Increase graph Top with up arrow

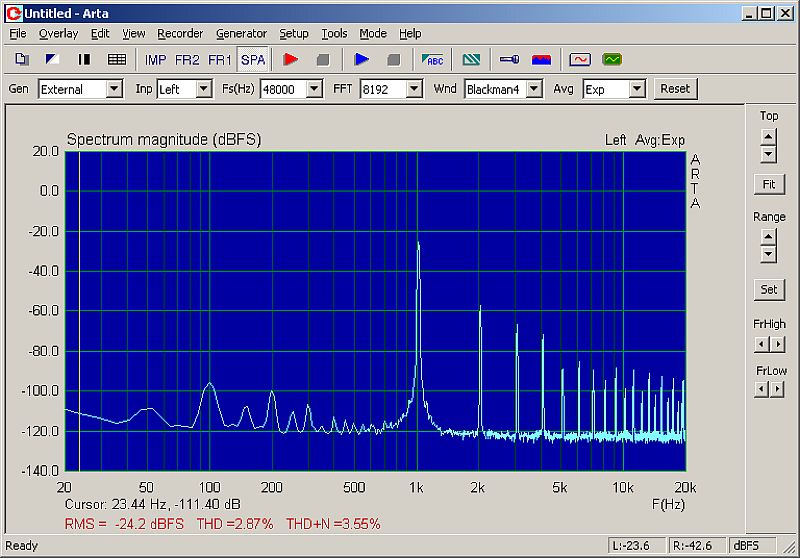[x=768, y=137]
